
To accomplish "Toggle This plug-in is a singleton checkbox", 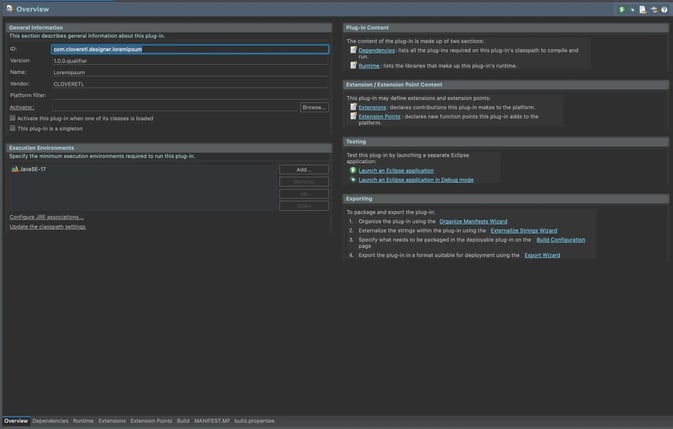I will [12, 128].
